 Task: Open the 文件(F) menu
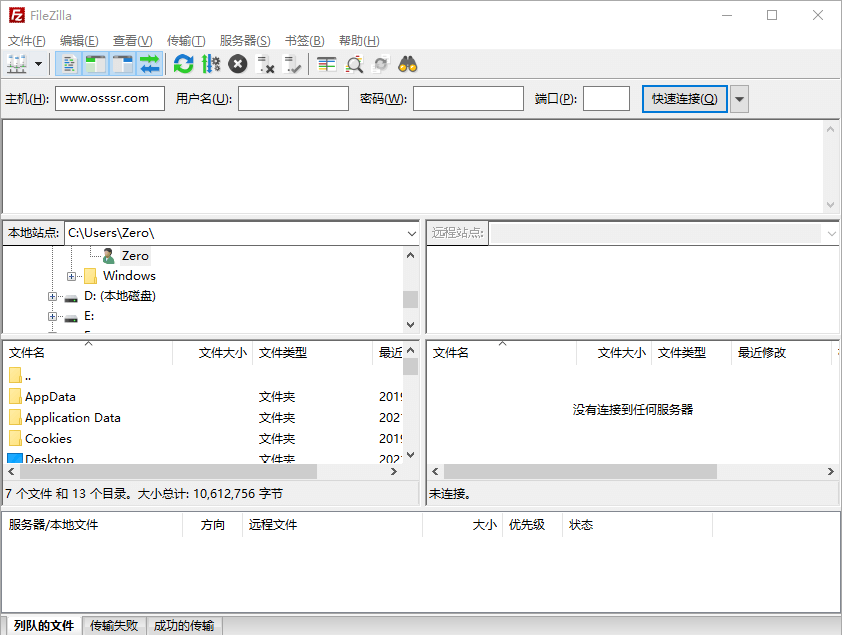pyautogui.click(x=26, y=41)
